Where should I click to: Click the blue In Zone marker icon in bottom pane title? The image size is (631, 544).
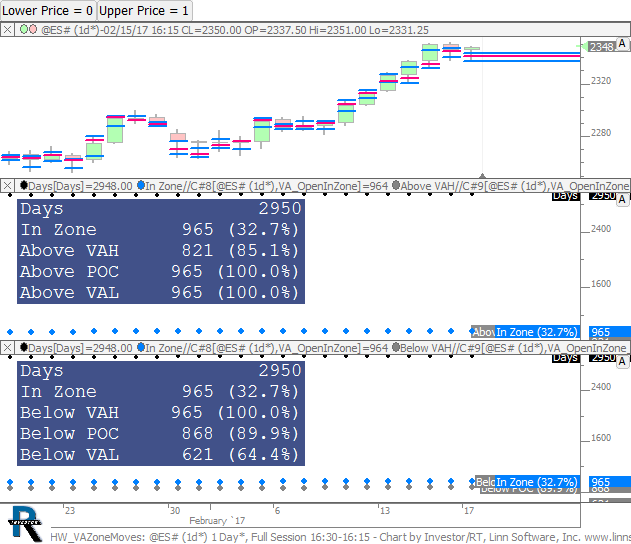point(141,347)
